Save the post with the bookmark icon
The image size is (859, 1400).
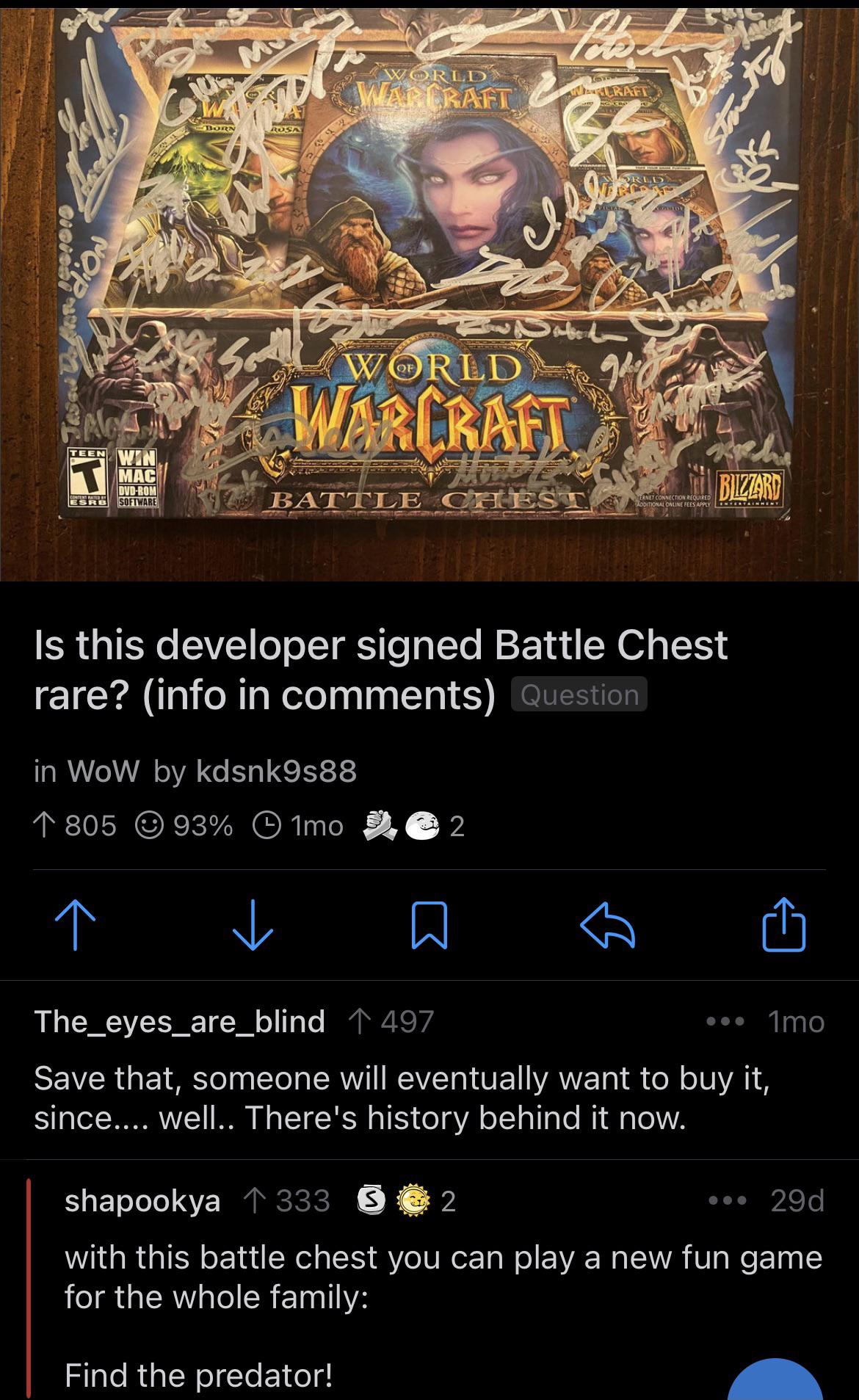point(429,926)
